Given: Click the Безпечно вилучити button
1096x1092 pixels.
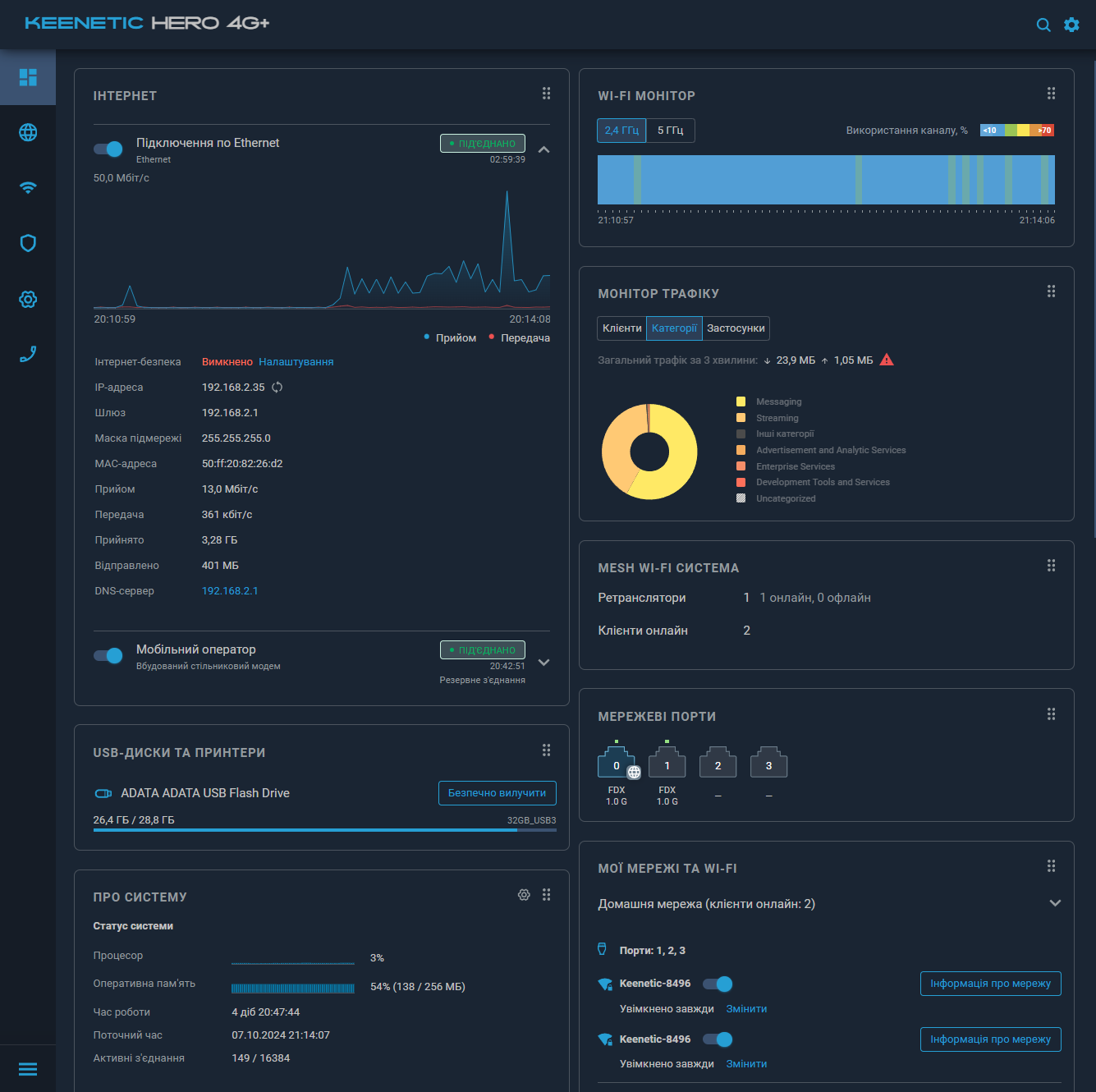Looking at the screenshot, I should pyautogui.click(x=497, y=792).
